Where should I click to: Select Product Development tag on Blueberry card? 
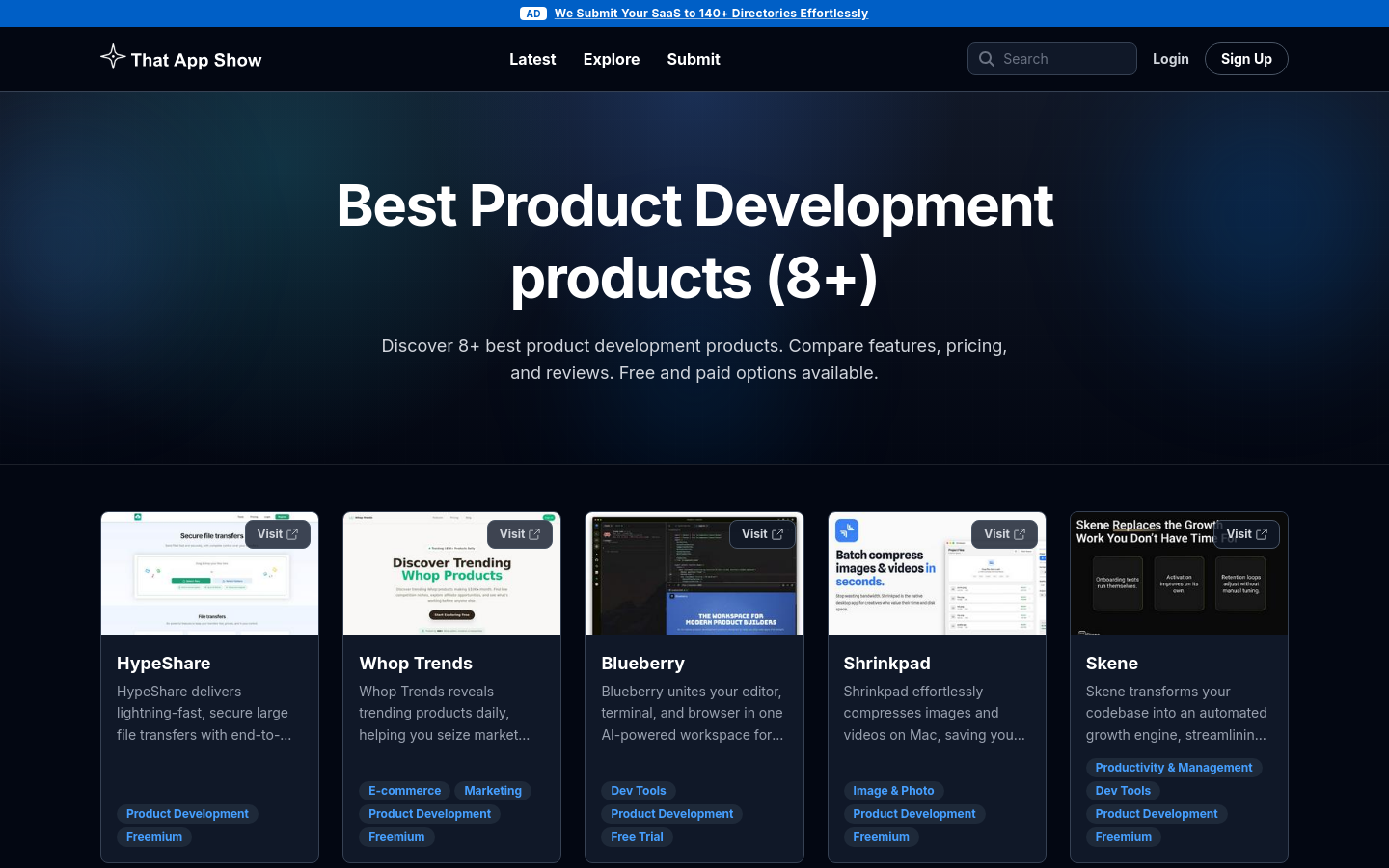click(x=671, y=814)
